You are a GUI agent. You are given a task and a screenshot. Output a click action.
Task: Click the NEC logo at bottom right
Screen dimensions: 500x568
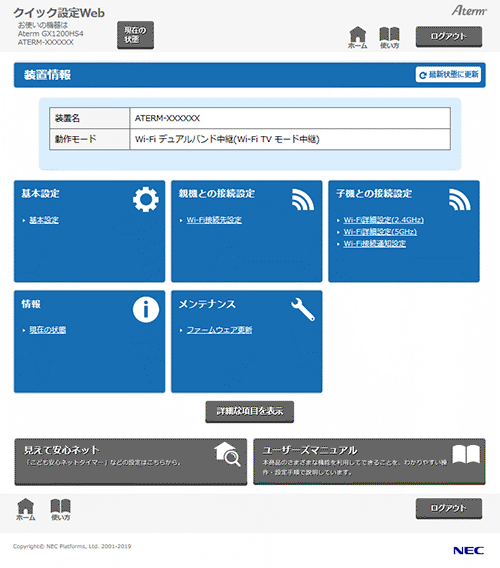[x=468, y=551]
